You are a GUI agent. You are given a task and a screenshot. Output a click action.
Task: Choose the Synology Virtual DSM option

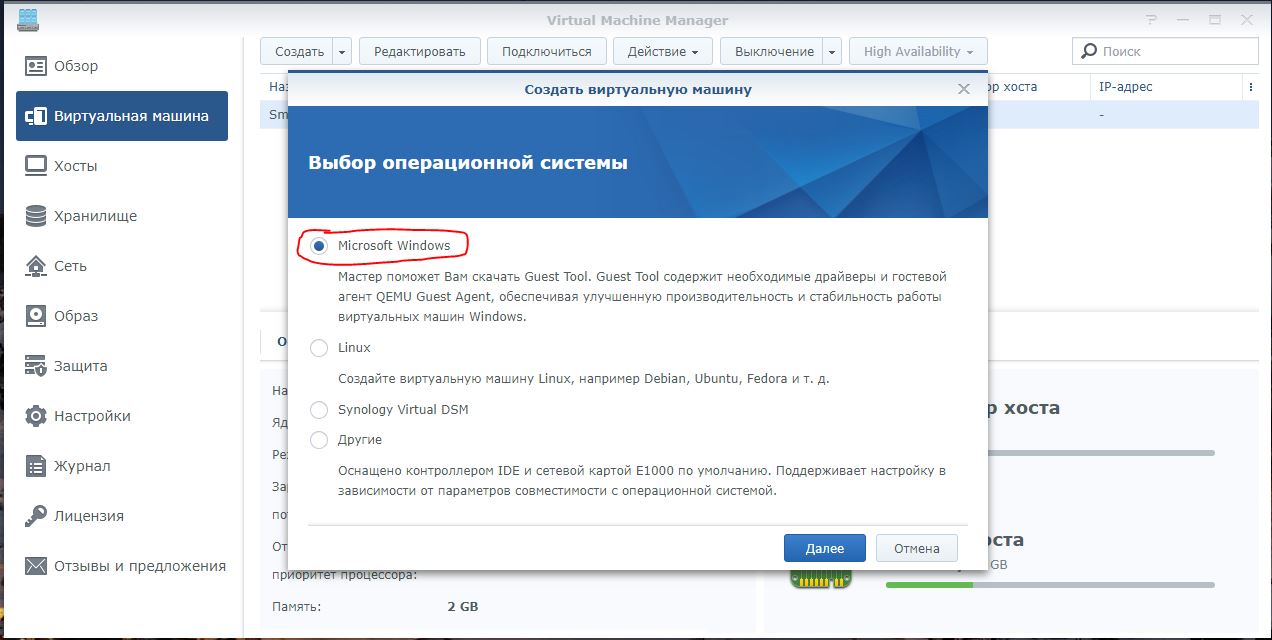point(318,409)
